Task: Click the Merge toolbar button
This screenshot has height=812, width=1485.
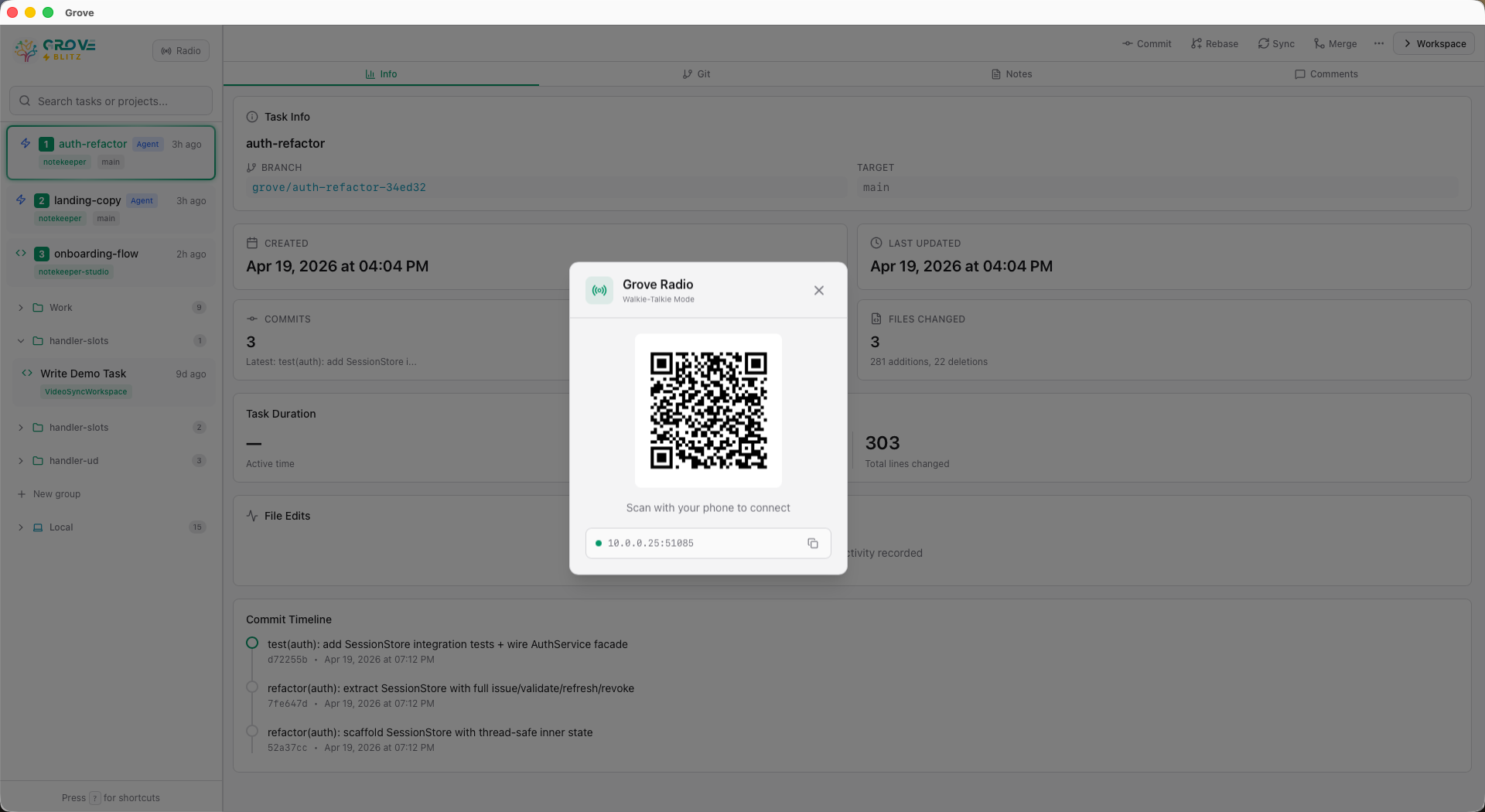Action: pos(1336,44)
